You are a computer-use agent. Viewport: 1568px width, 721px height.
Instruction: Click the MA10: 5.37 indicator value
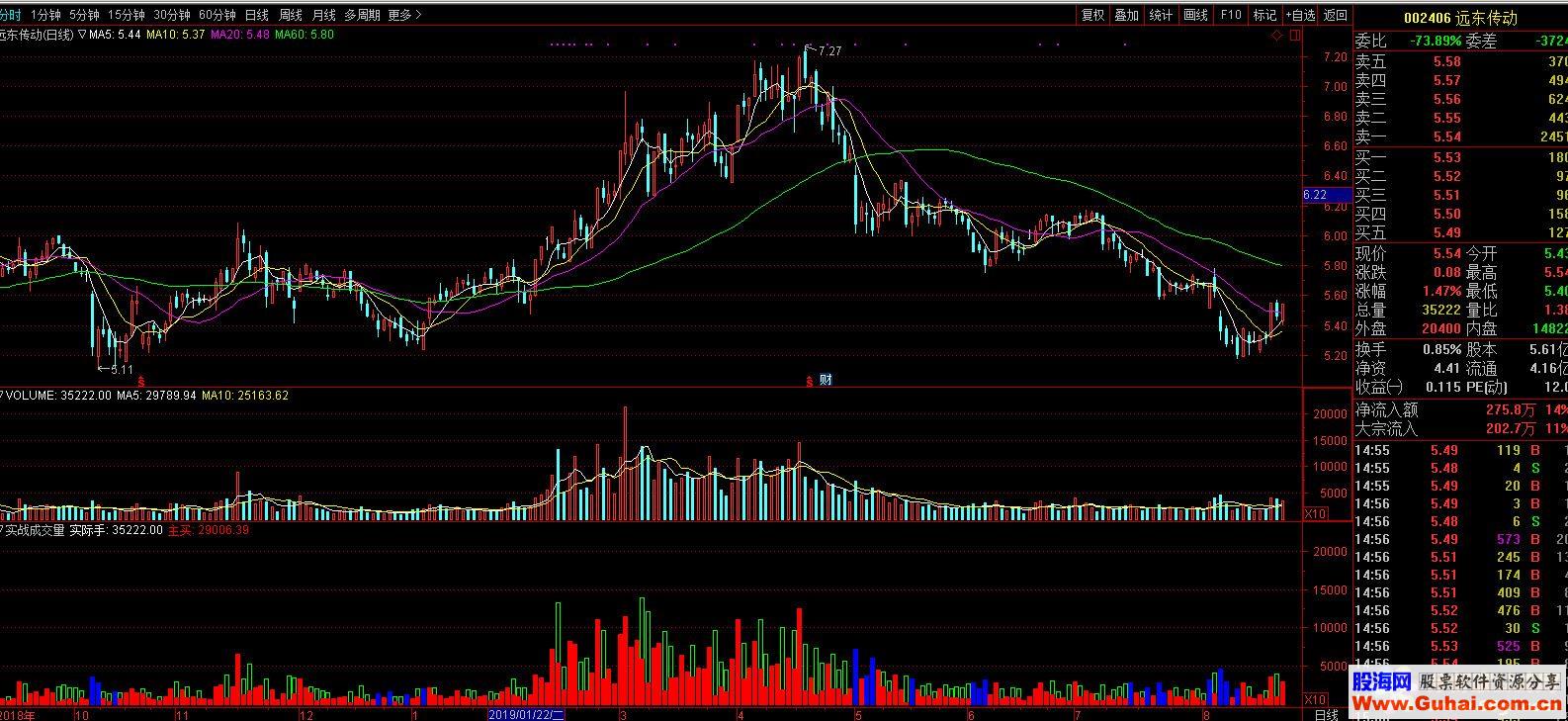176,35
